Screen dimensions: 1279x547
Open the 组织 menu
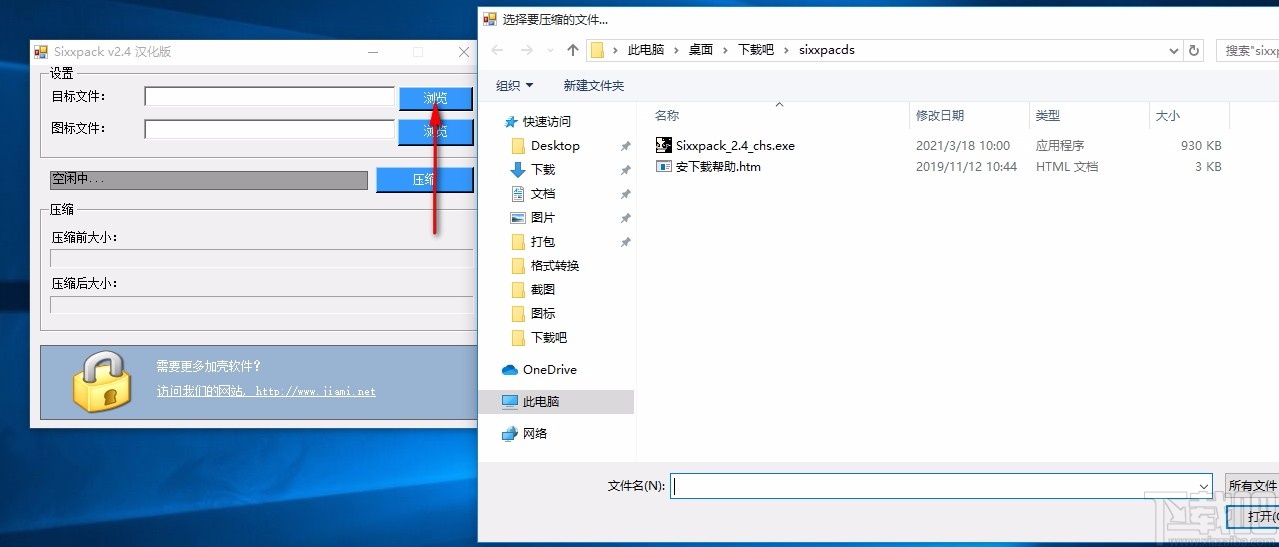(515, 86)
